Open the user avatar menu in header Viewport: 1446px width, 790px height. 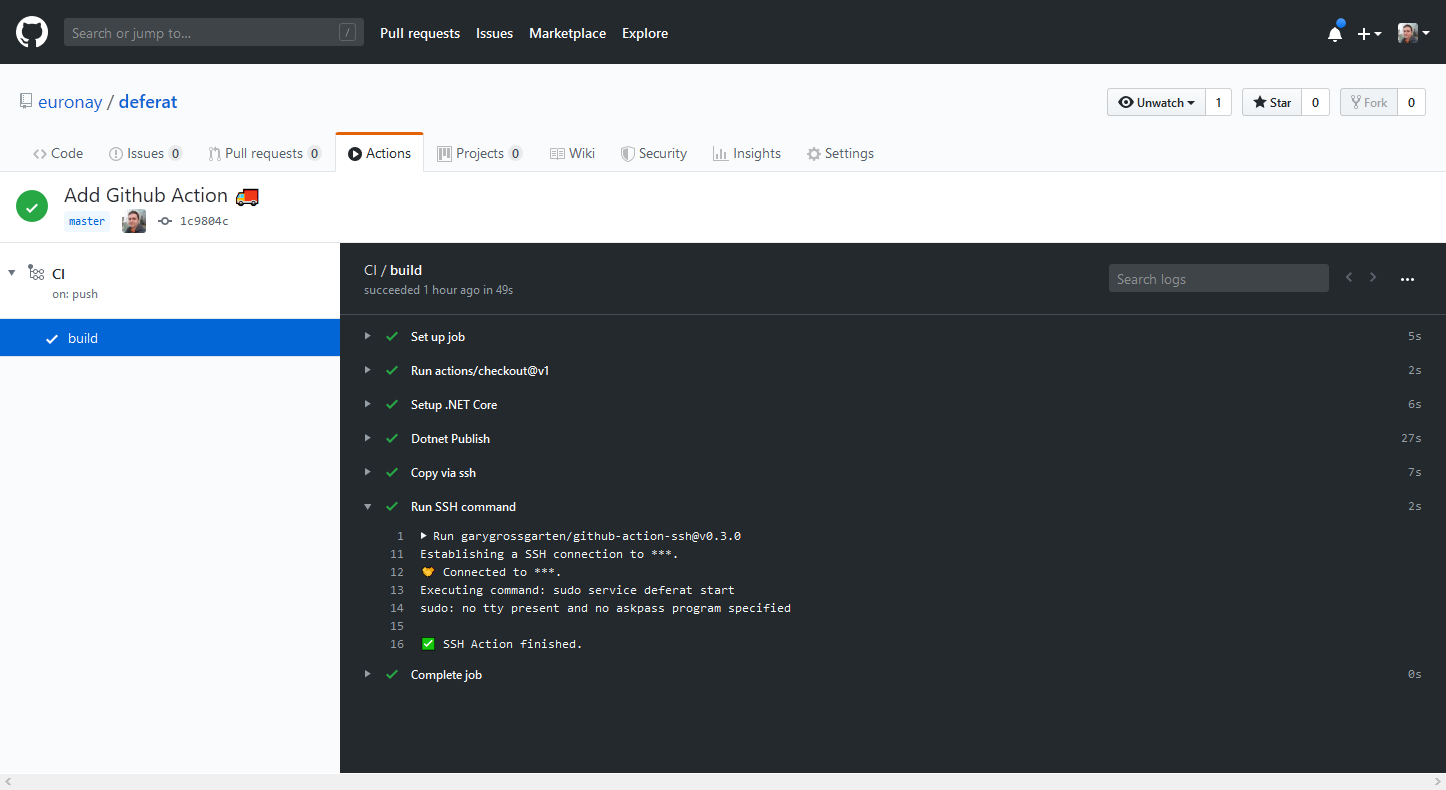click(1413, 33)
